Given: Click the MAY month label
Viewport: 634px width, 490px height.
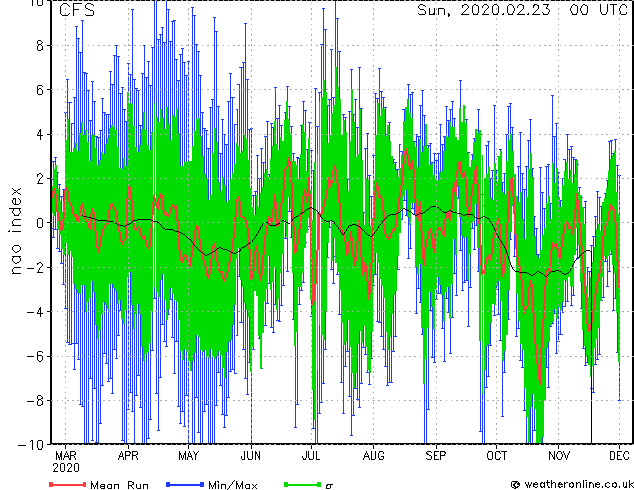Looking at the screenshot, I should (188, 456).
